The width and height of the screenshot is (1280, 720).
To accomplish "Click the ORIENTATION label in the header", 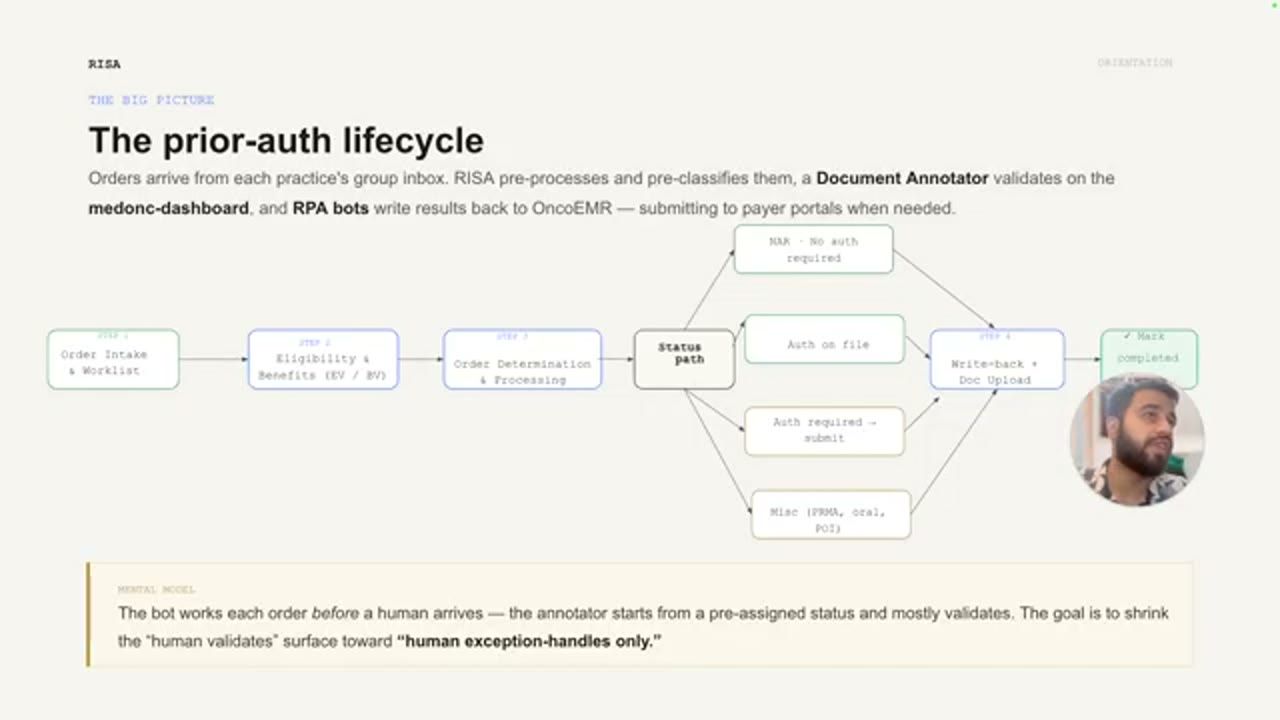I will (x=1135, y=63).
